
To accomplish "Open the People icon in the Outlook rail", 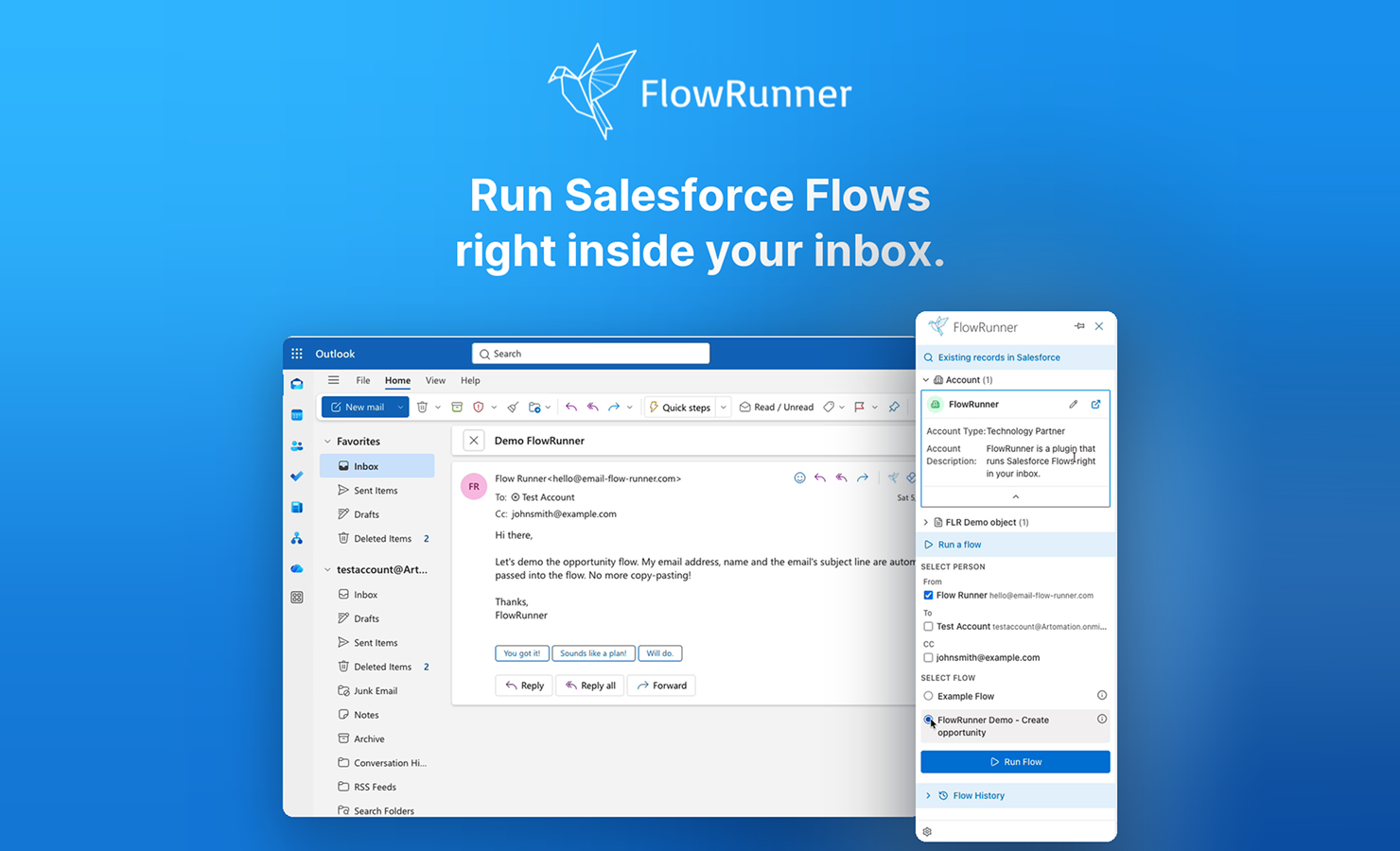I will (297, 445).
